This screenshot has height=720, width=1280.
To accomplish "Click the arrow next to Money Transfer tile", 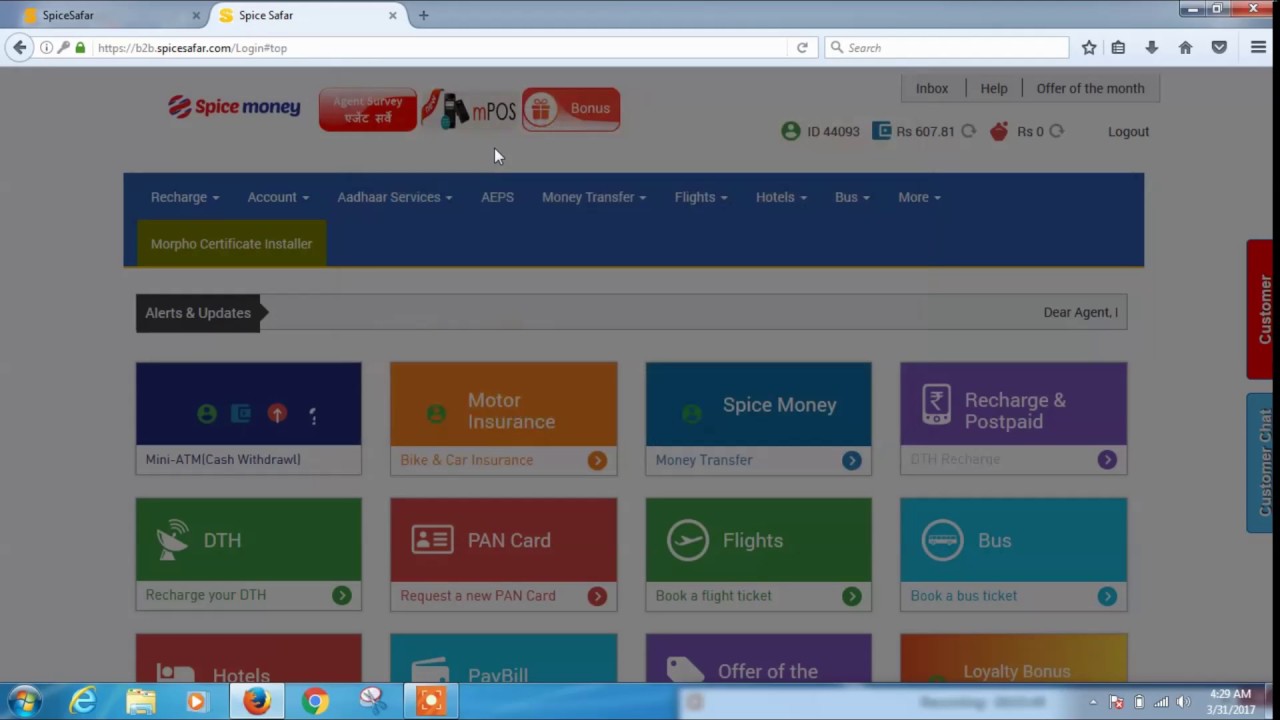I will tap(852, 460).
